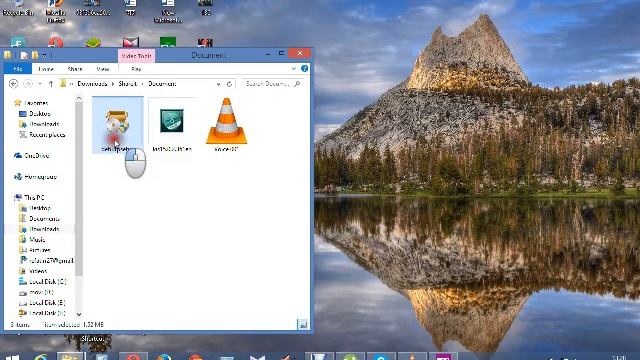Click Downloads in the address breadcrumb
The image size is (640, 360).
(92, 84)
